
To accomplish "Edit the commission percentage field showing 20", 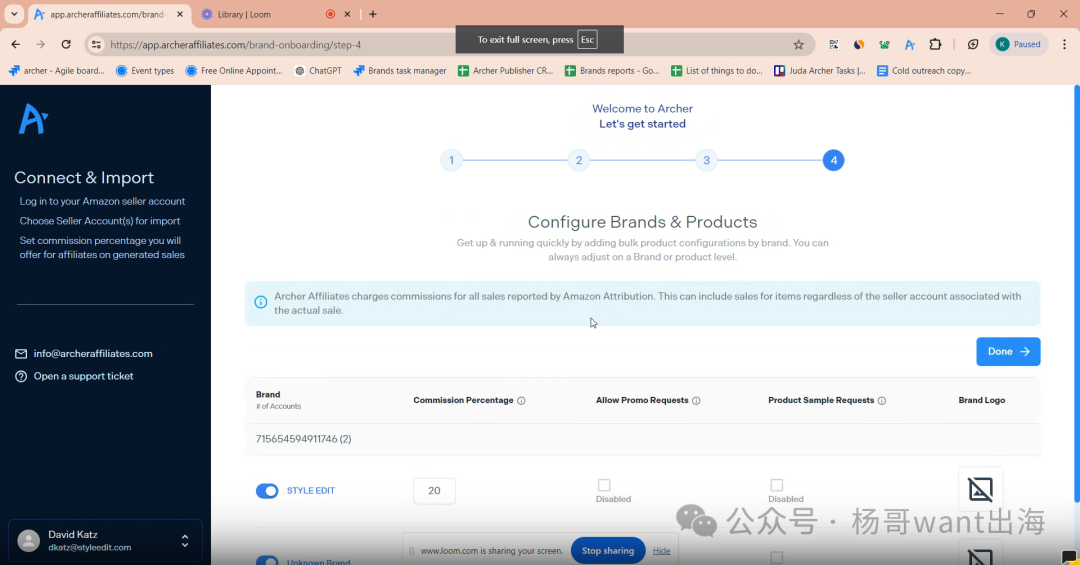I will (434, 491).
